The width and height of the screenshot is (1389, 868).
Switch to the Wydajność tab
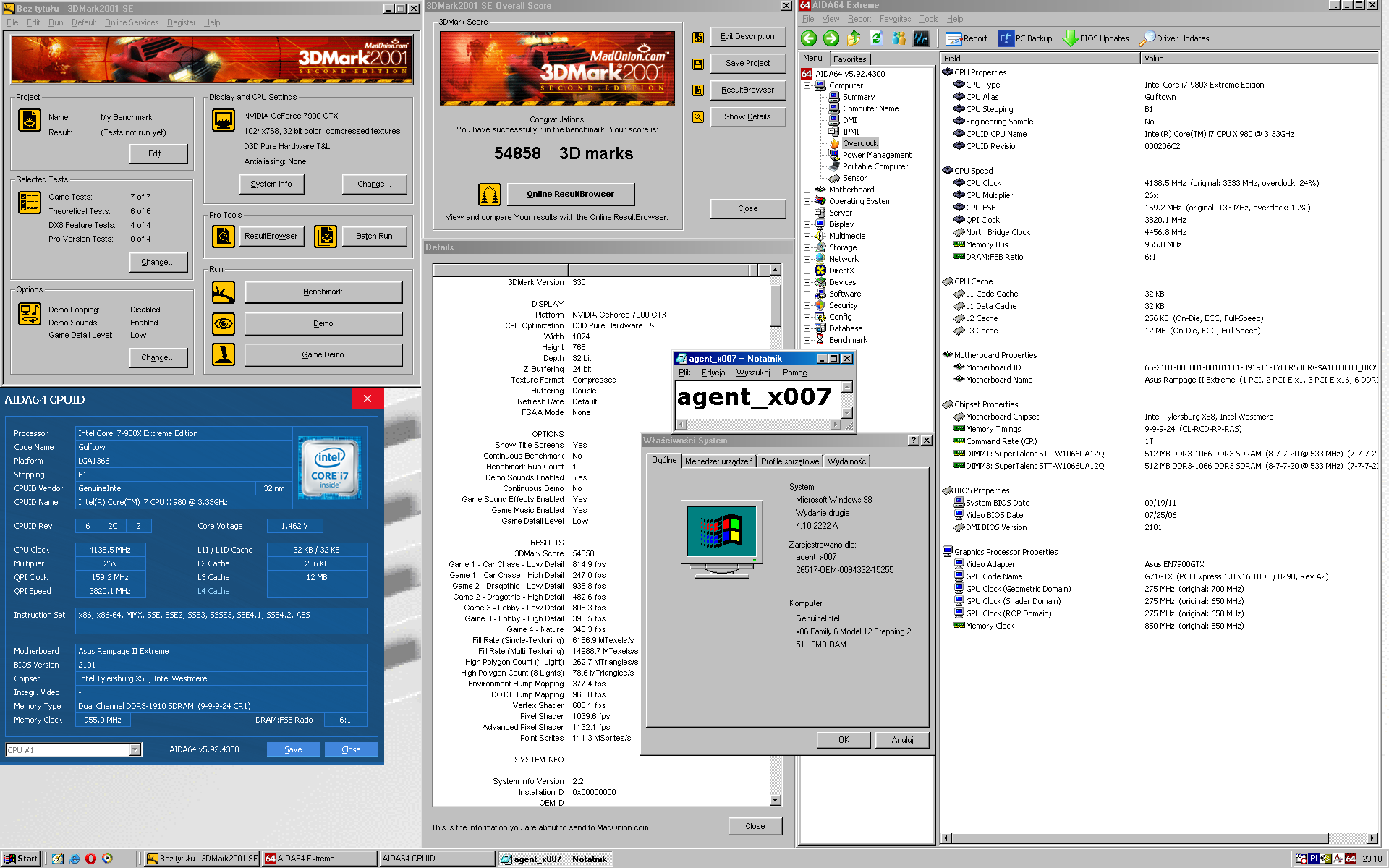click(x=846, y=461)
